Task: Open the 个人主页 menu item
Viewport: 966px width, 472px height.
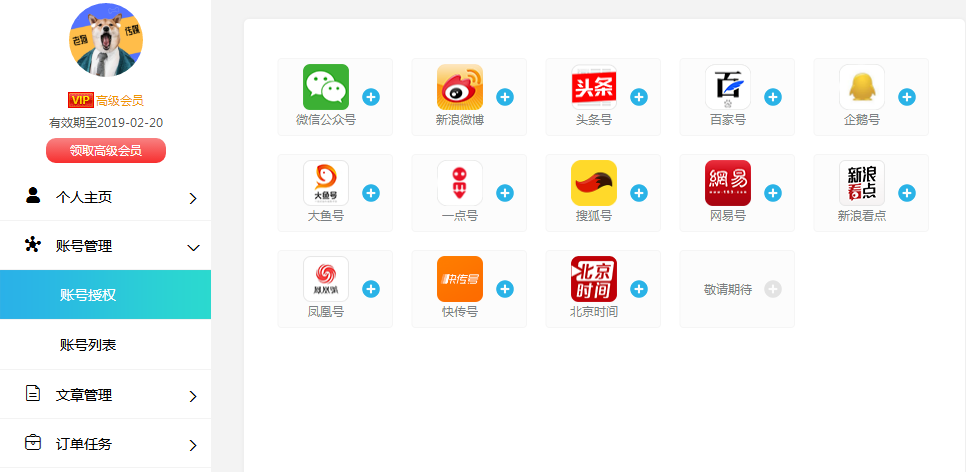Action: 105,197
